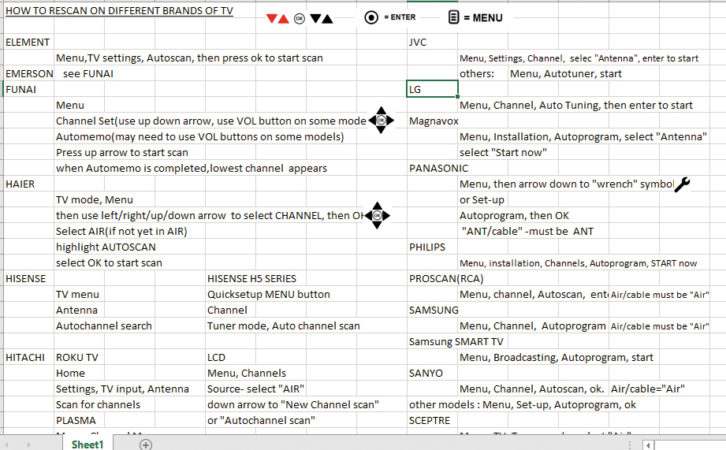
Task: Select the OK button image between arrows
Action: 300,19
